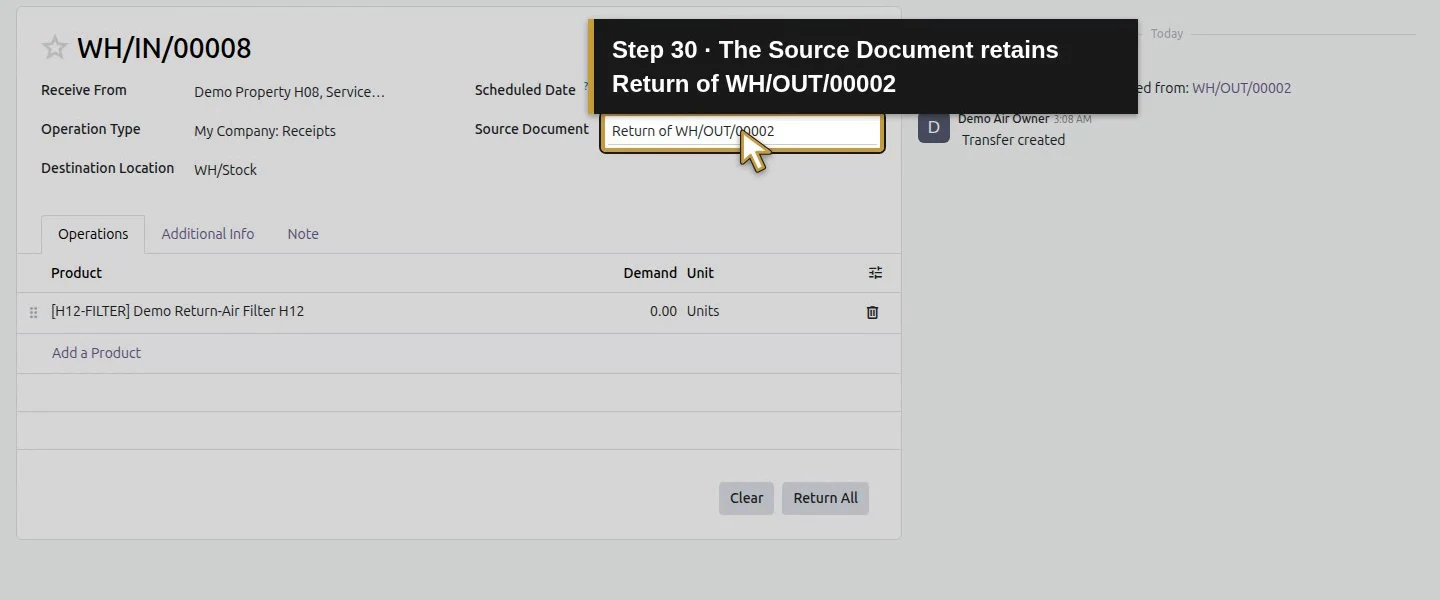Screen dimensions: 1440x600
Task: Click the Unit column header
Action: [x=700, y=273]
